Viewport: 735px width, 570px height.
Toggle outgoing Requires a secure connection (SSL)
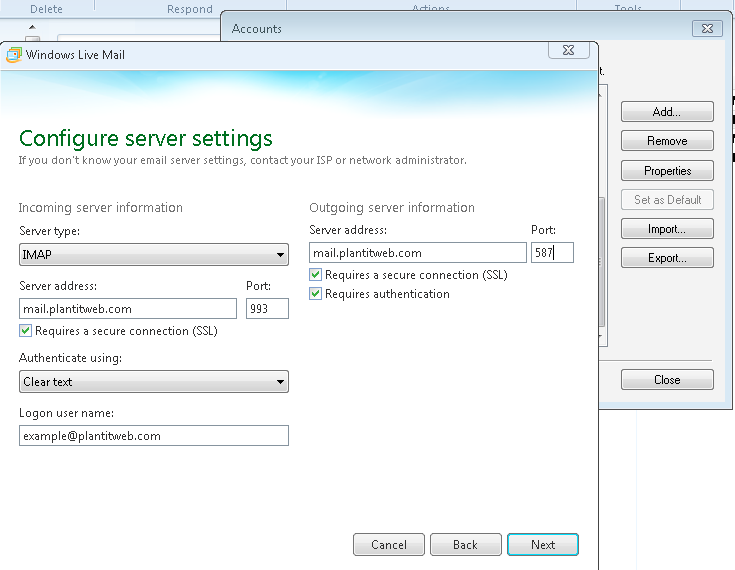(x=315, y=275)
